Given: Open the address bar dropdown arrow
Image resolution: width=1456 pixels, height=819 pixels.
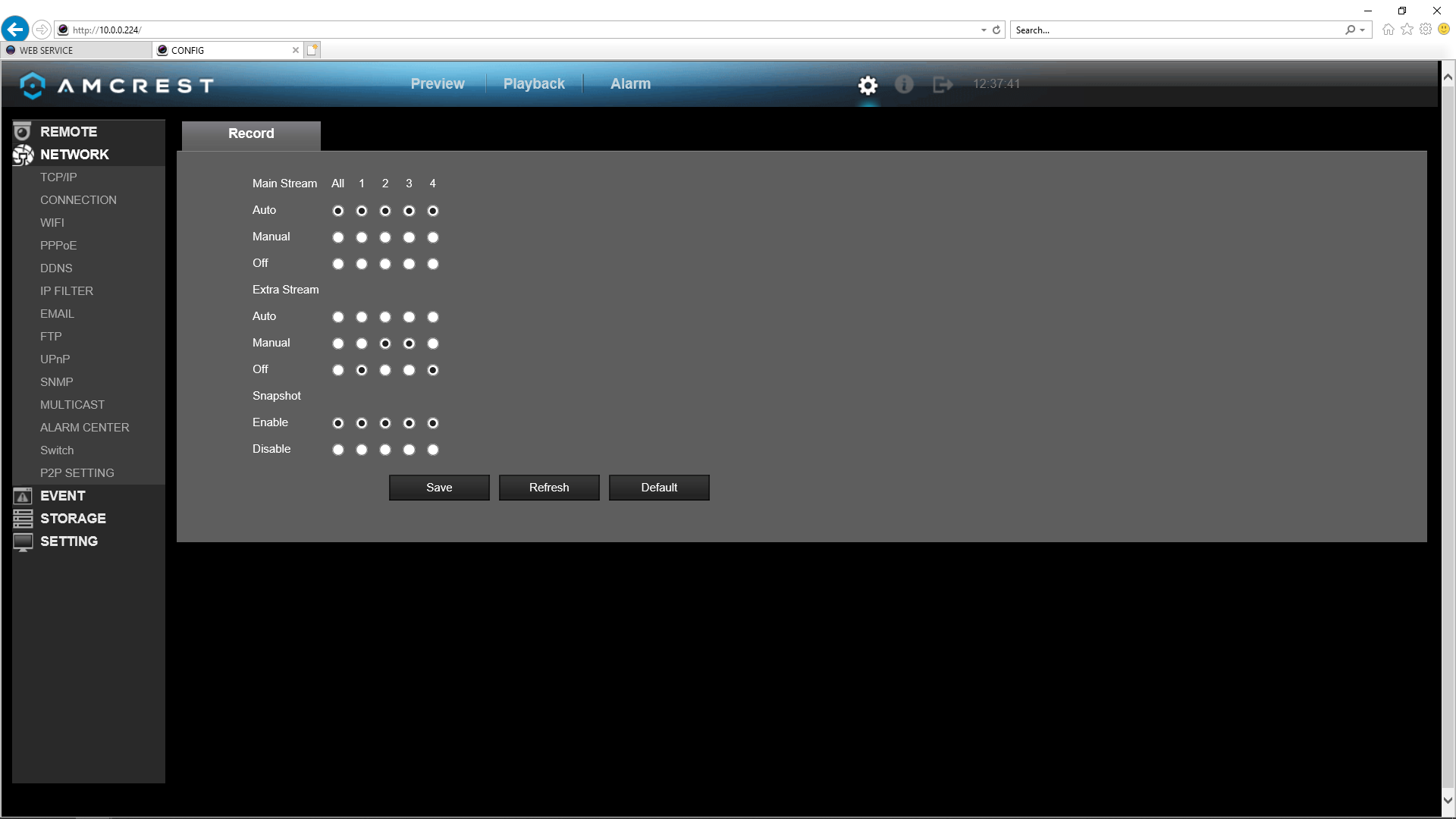Looking at the screenshot, I should click(x=984, y=30).
